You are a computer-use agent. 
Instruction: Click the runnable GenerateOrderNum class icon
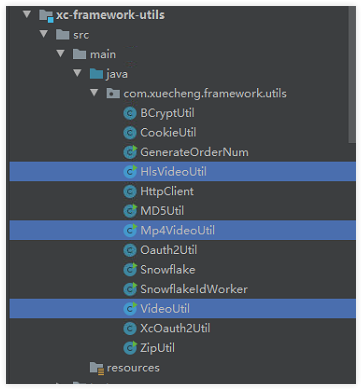tap(130, 152)
